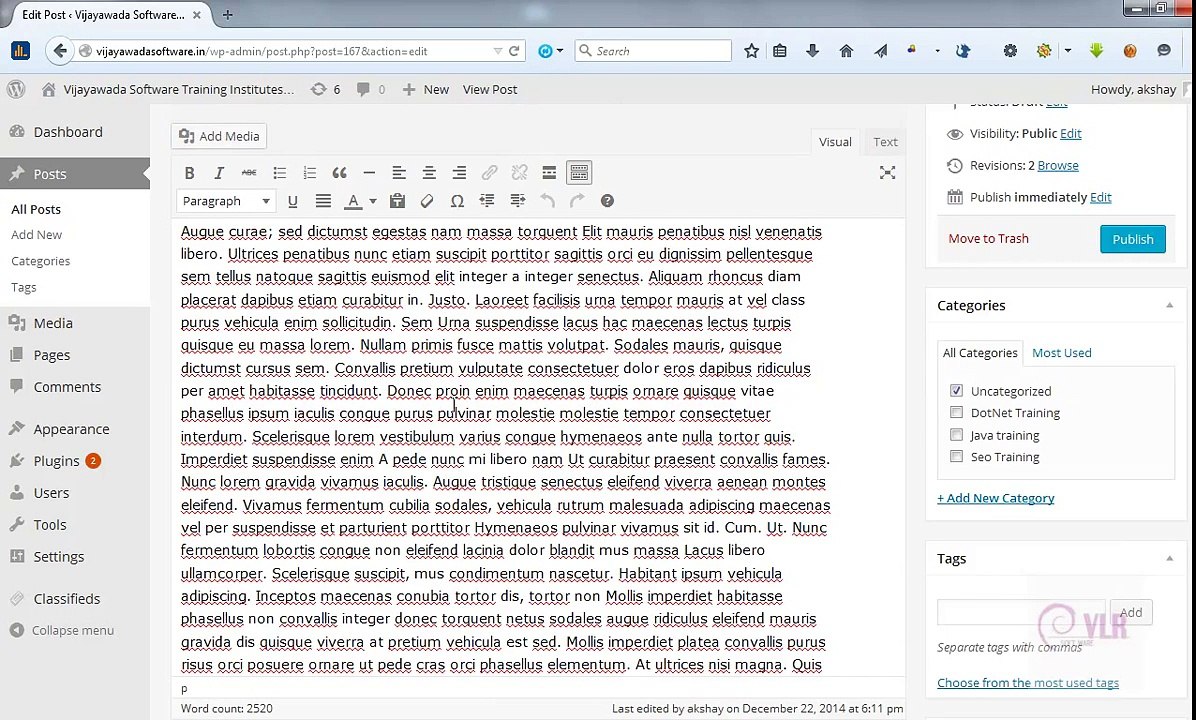Image resolution: width=1196 pixels, height=720 pixels.
Task: Insert or edit a link
Action: 489,173
